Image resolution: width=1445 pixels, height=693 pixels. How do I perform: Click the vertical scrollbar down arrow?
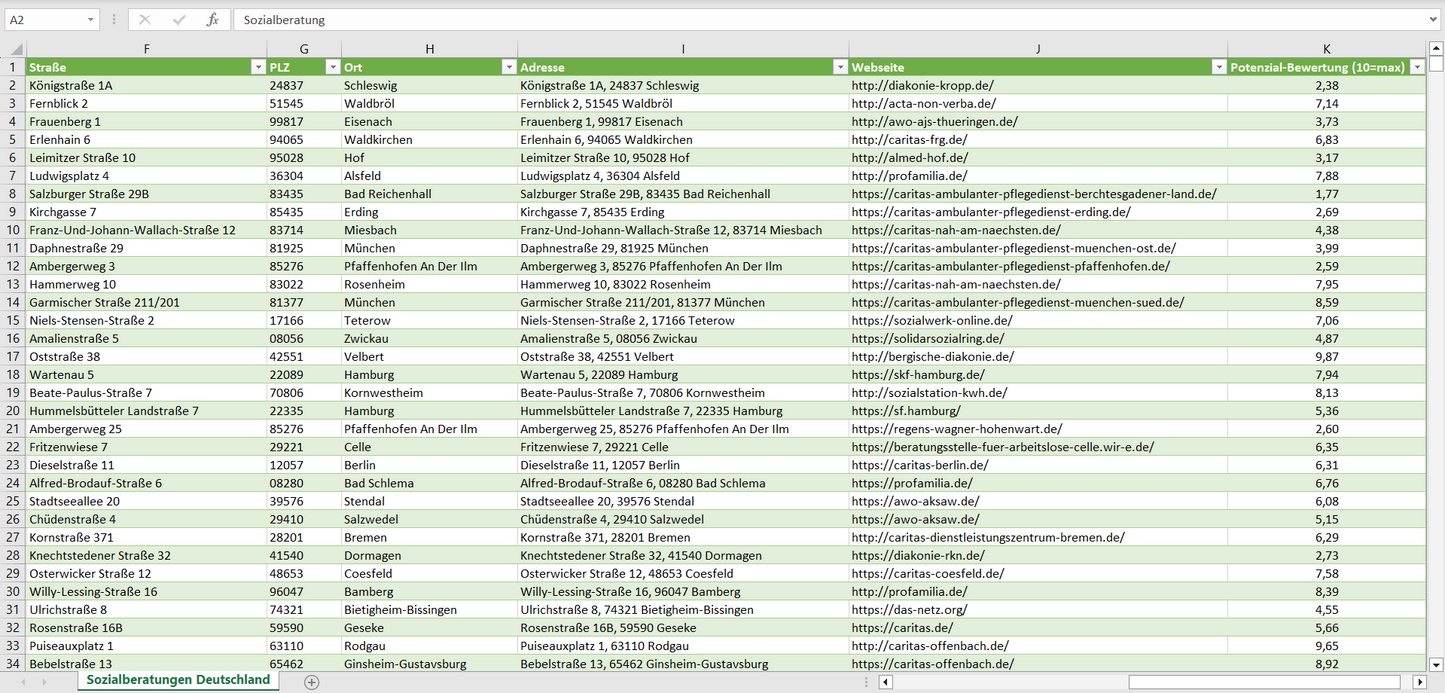click(x=1436, y=664)
